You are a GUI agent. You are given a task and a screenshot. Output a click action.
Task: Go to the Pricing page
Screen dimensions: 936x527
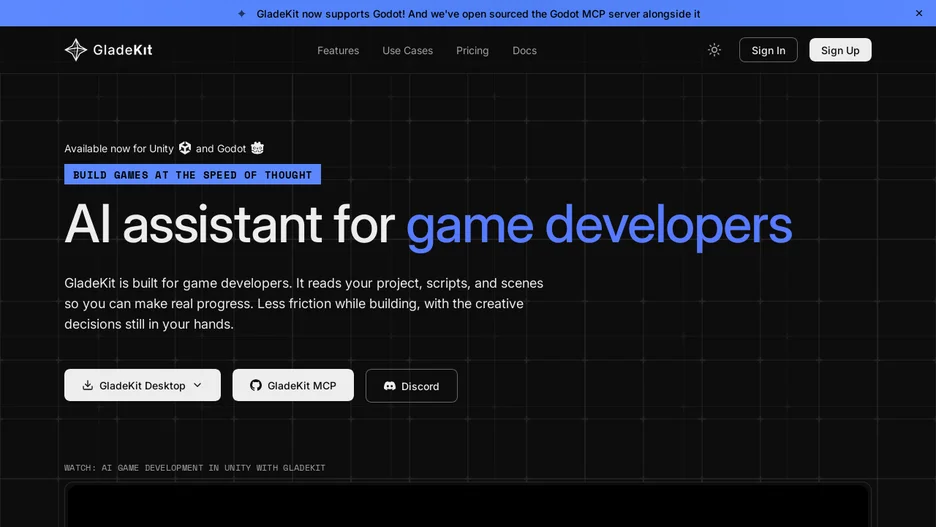point(472,51)
